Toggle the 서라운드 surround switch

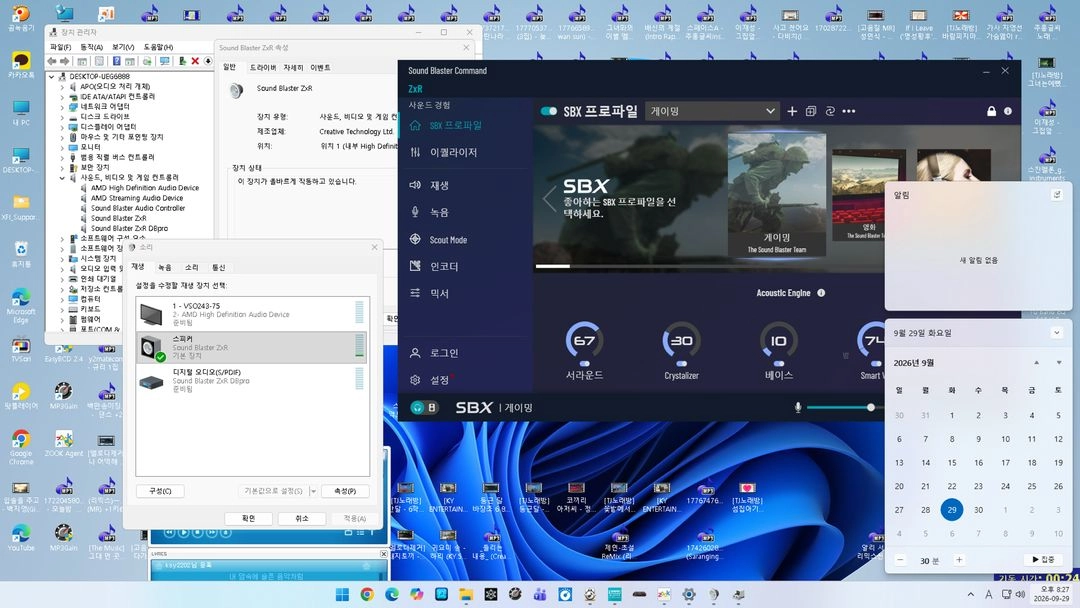pos(584,364)
